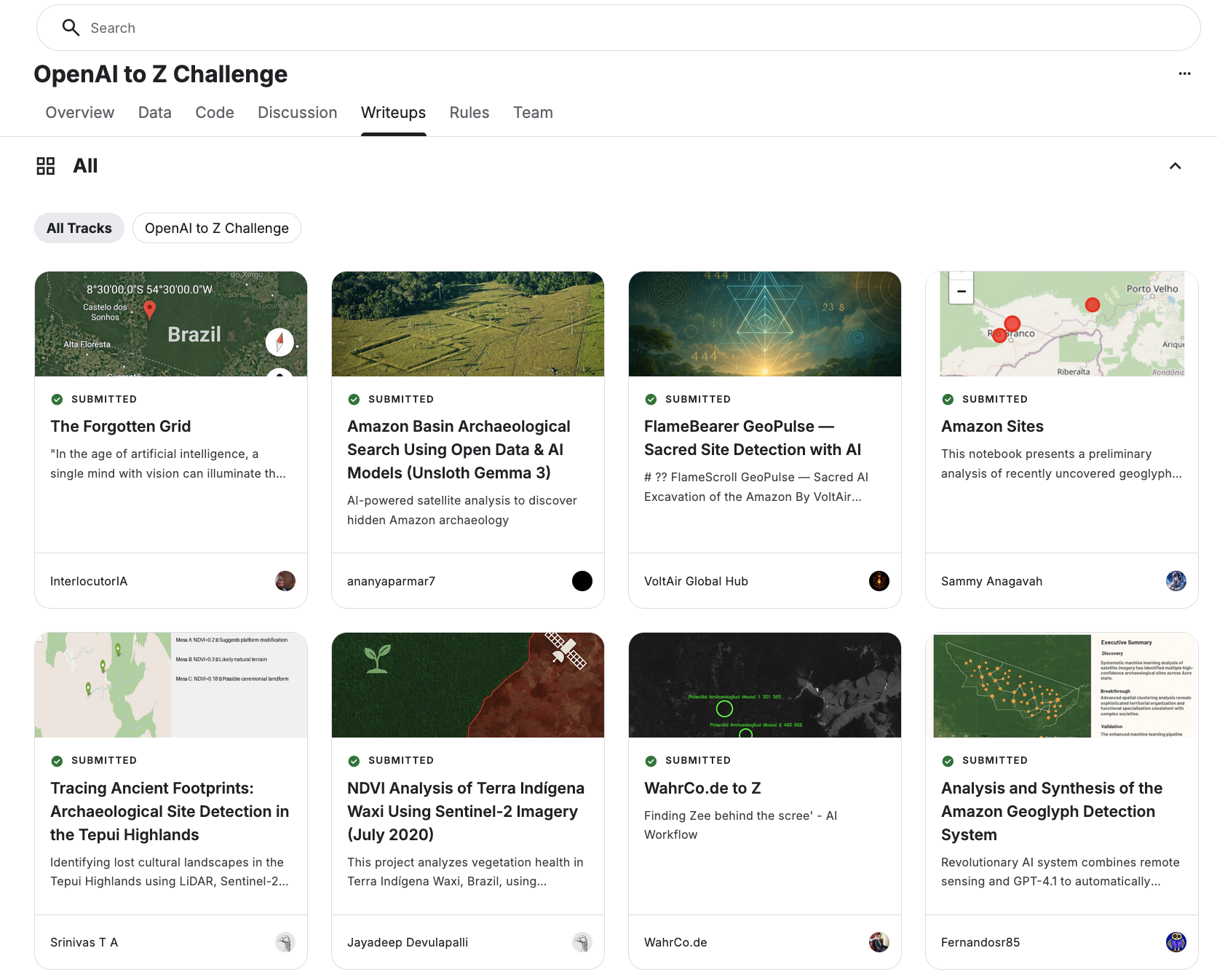Viewport: 1217px width, 980px height.
Task: Open the Amazon Sites writeup title
Action: point(992,427)
